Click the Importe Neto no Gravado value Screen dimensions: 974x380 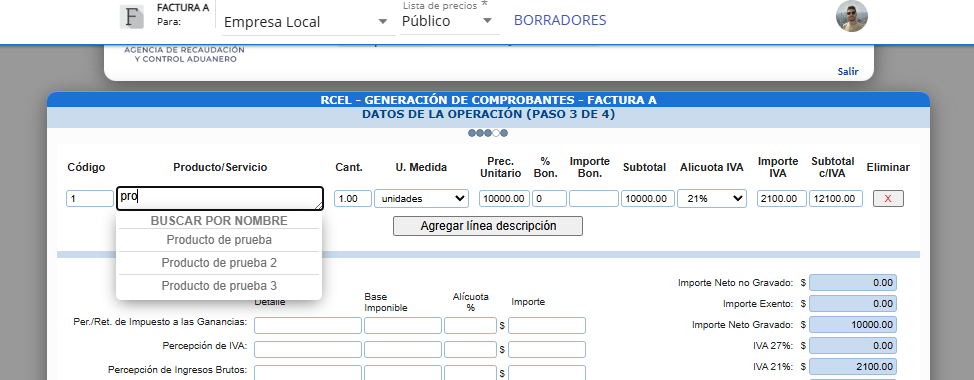tap(853, 283)
